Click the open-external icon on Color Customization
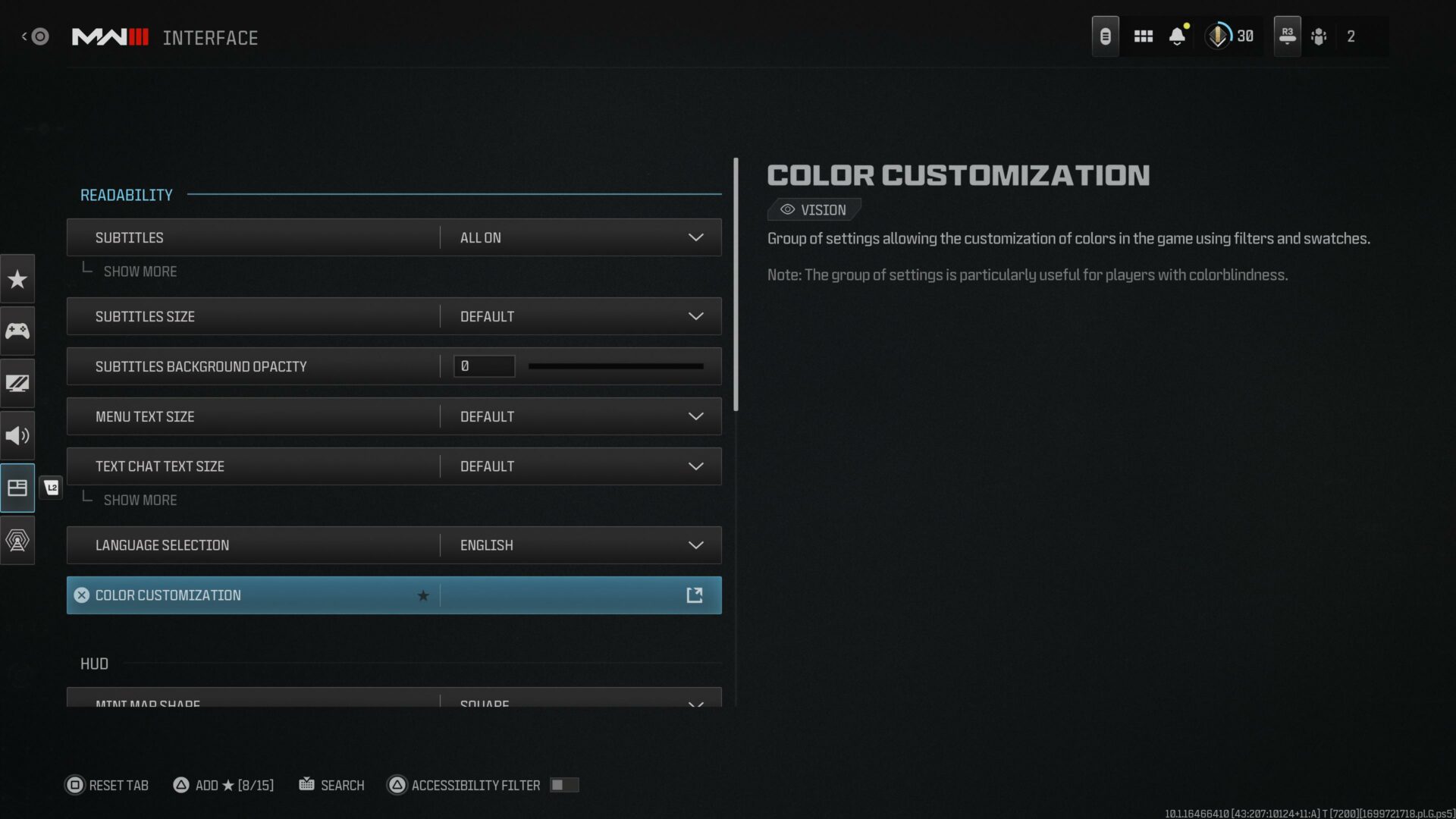Screen dimensions: 1456x819 pyautogui.click(x=694, y=595)
